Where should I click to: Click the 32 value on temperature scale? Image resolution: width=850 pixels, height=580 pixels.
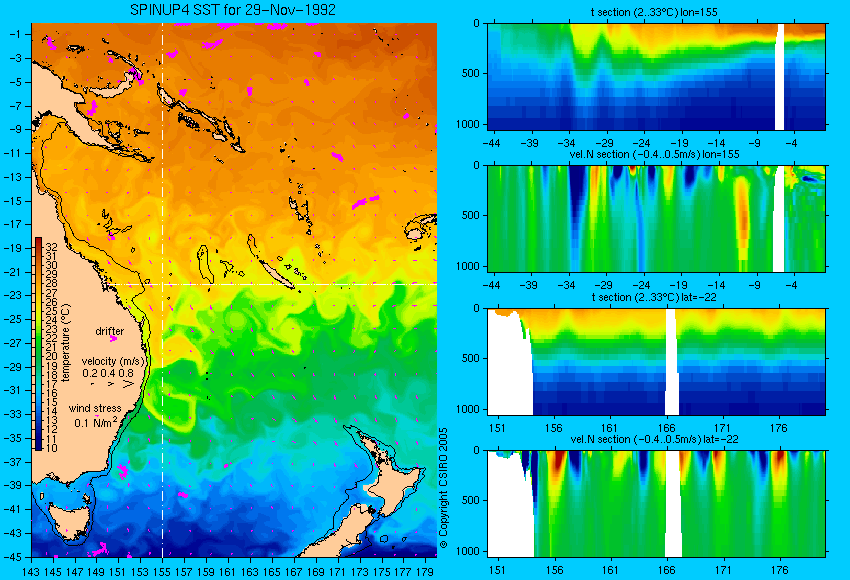[x=50, y=247]
